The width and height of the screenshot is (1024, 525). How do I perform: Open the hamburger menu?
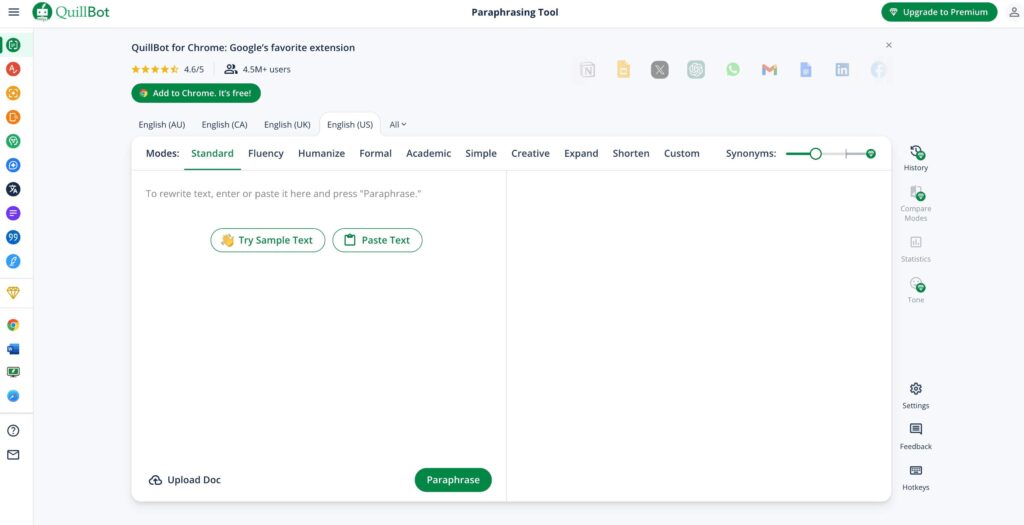(x=13, y=12)
